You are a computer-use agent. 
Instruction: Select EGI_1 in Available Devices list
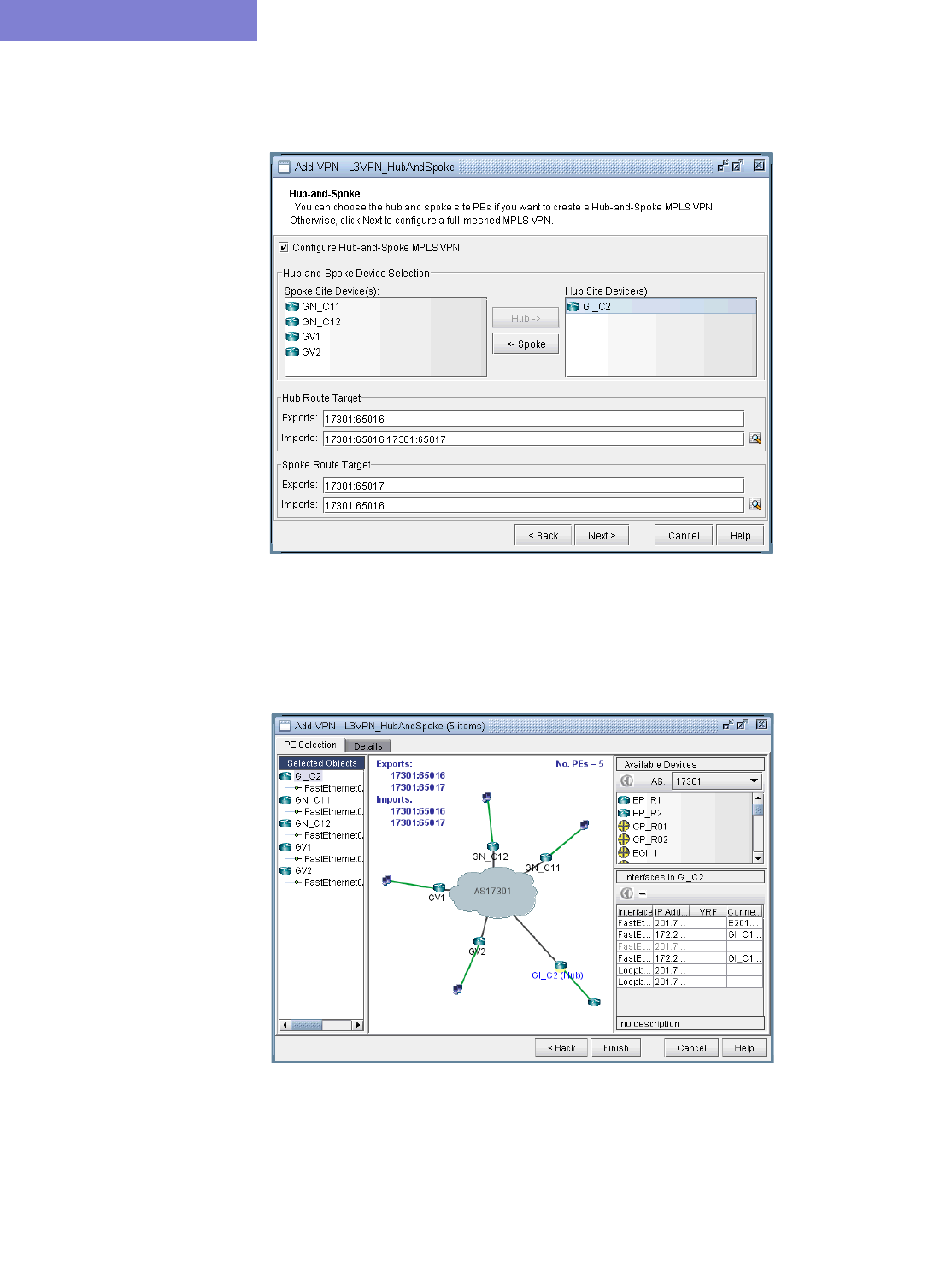pyautogui.click(x=638, y=853)
